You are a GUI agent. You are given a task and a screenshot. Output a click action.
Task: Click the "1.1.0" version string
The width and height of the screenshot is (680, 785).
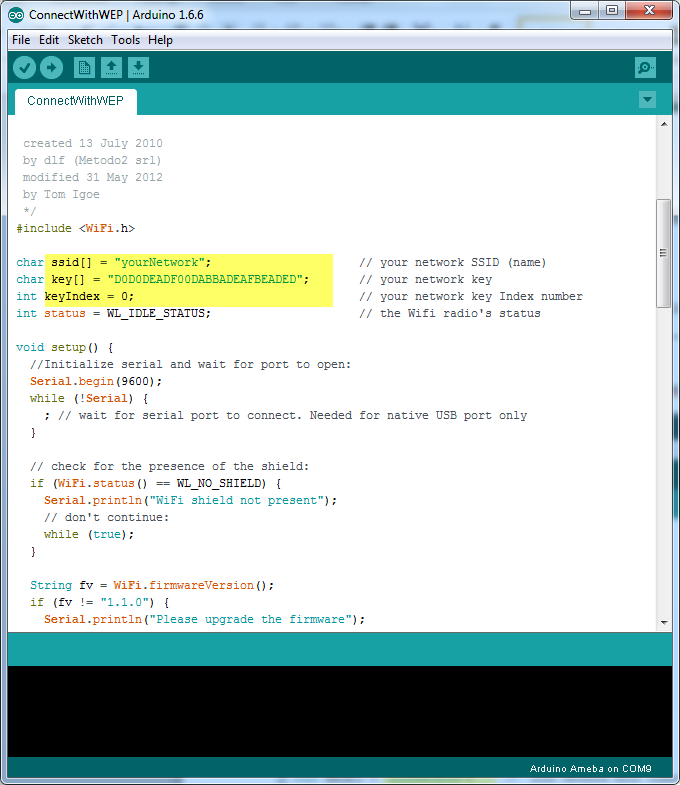(x=124, y=603)
